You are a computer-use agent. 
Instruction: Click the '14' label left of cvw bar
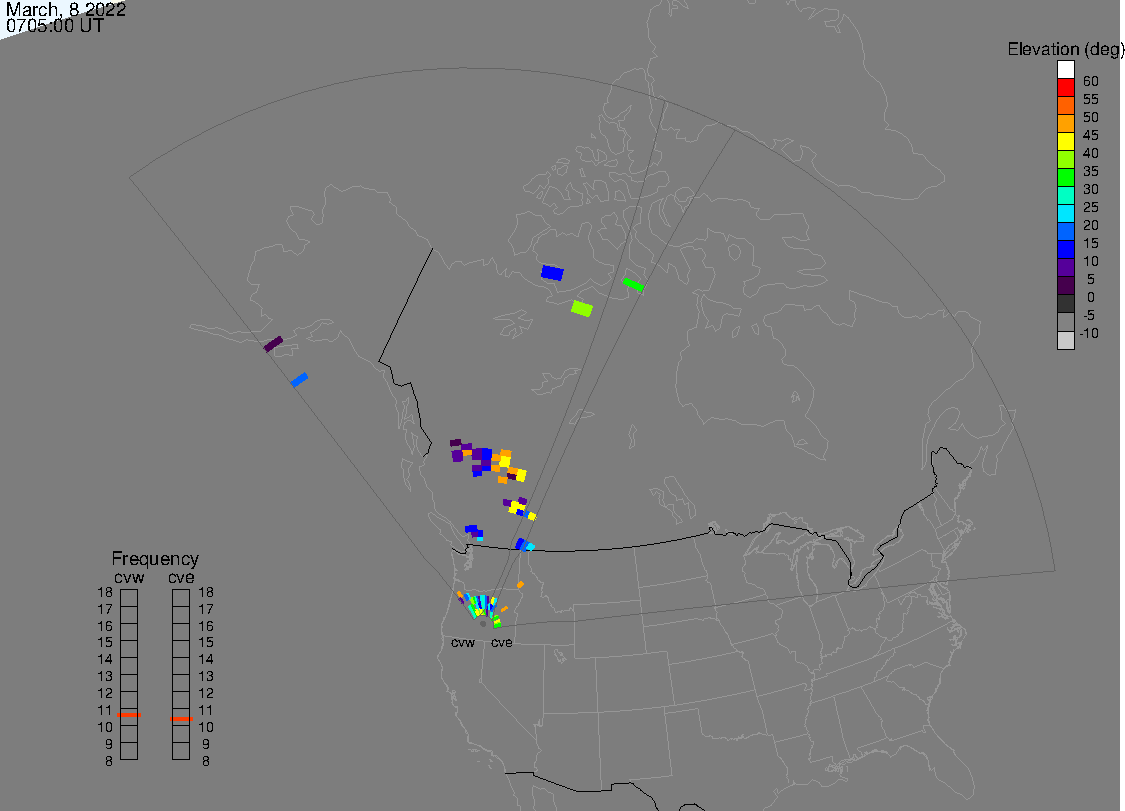click(x=105, y=660)
